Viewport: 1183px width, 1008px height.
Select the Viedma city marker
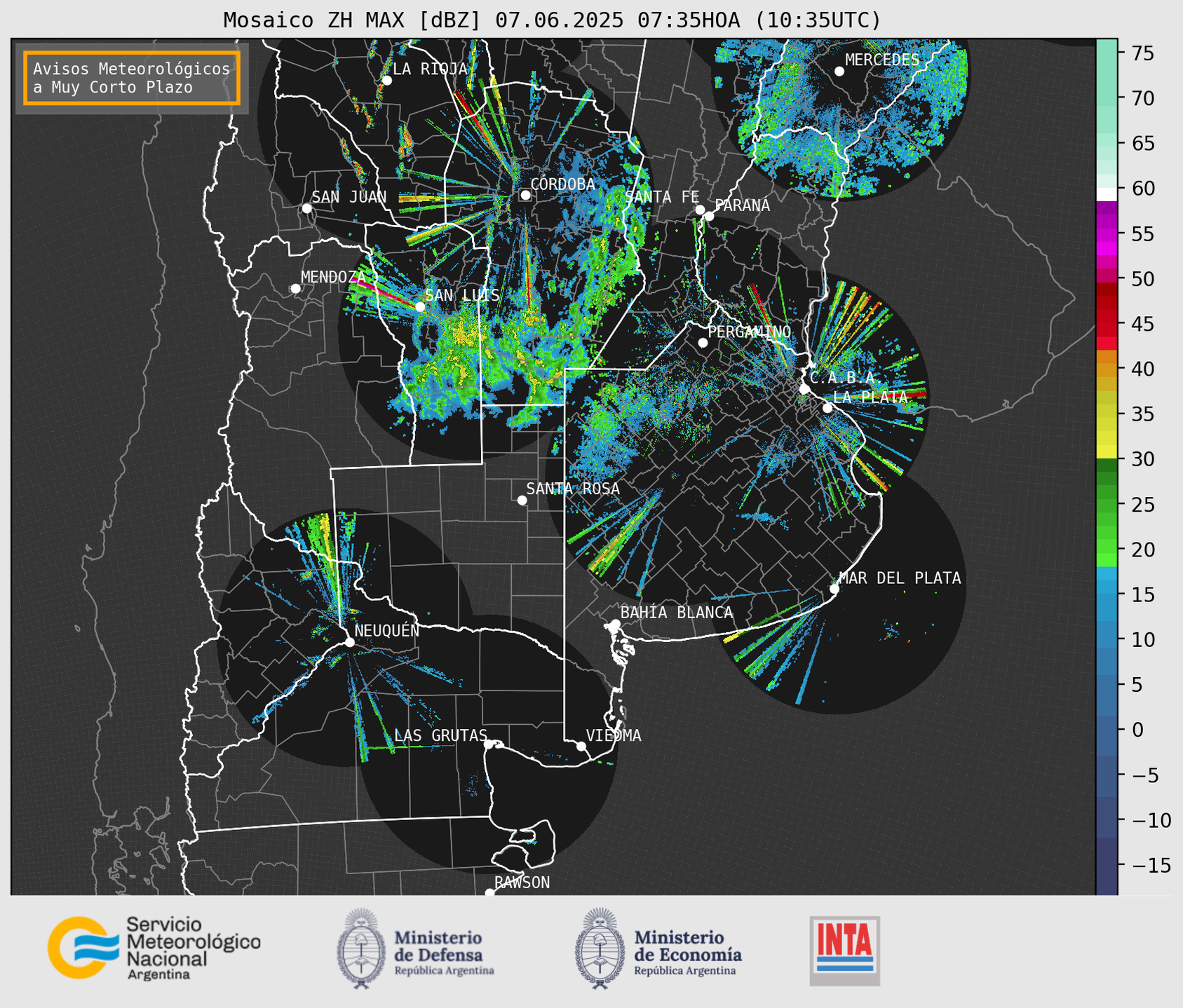click(x=581, y=746)
